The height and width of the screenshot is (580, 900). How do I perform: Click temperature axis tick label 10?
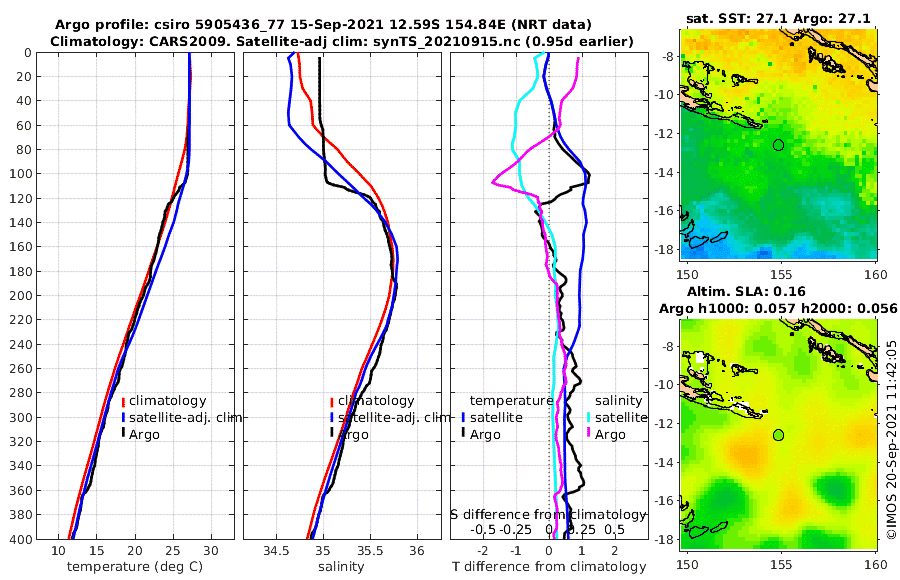point(59,550)
